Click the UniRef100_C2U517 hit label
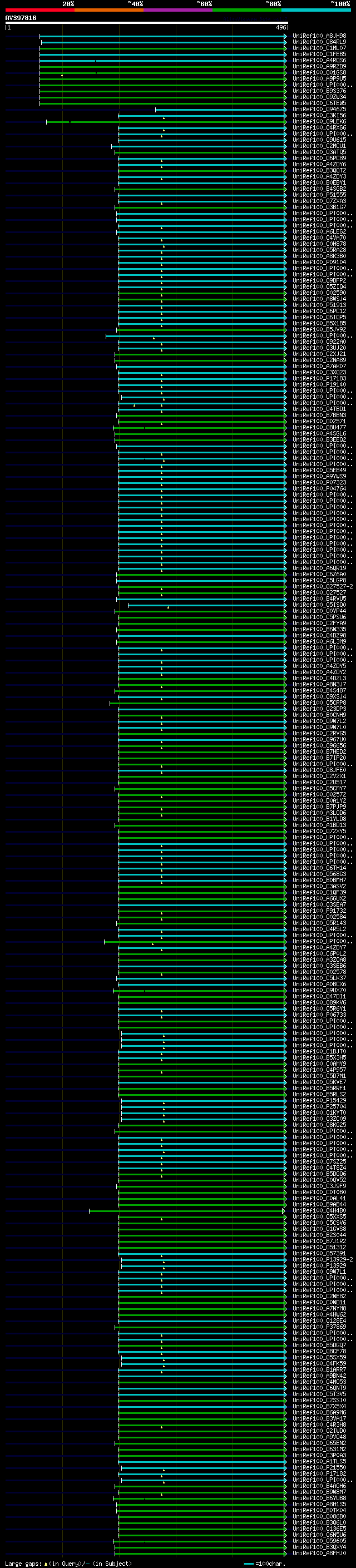 tap(319, 782)
